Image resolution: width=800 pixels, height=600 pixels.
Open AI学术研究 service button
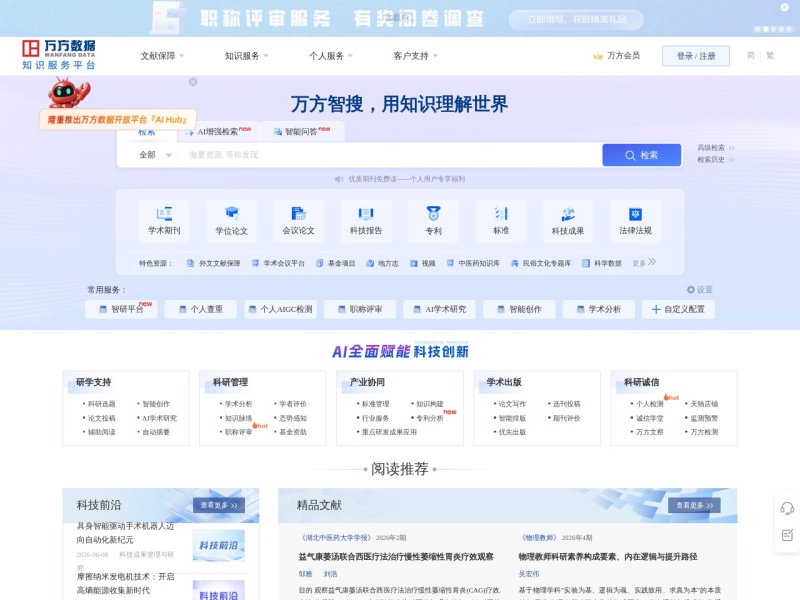tap(439, 309)
